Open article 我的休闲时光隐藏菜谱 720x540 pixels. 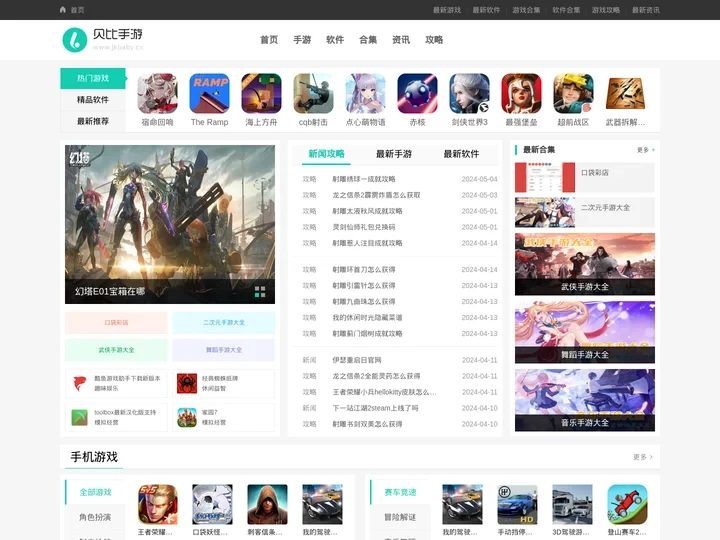tap(367, 318)
